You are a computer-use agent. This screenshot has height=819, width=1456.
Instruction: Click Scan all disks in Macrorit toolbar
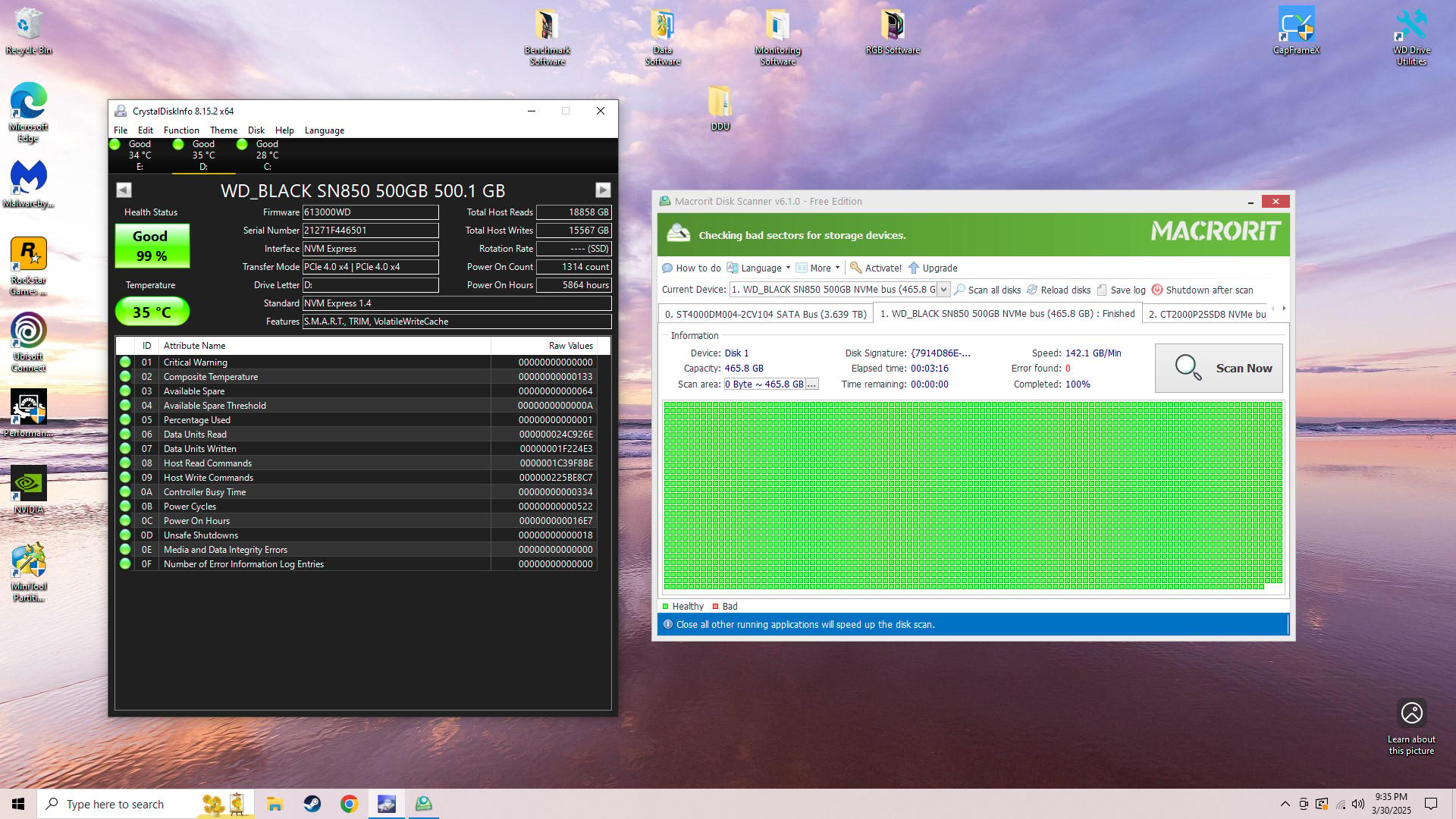[x=987, y=290]
